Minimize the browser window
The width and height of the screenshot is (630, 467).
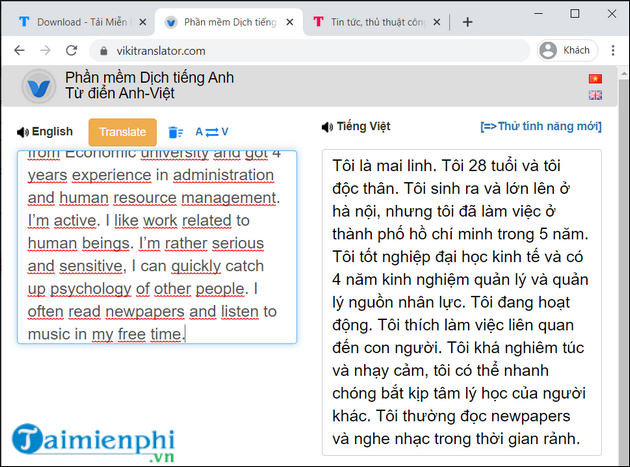point(538,14)
